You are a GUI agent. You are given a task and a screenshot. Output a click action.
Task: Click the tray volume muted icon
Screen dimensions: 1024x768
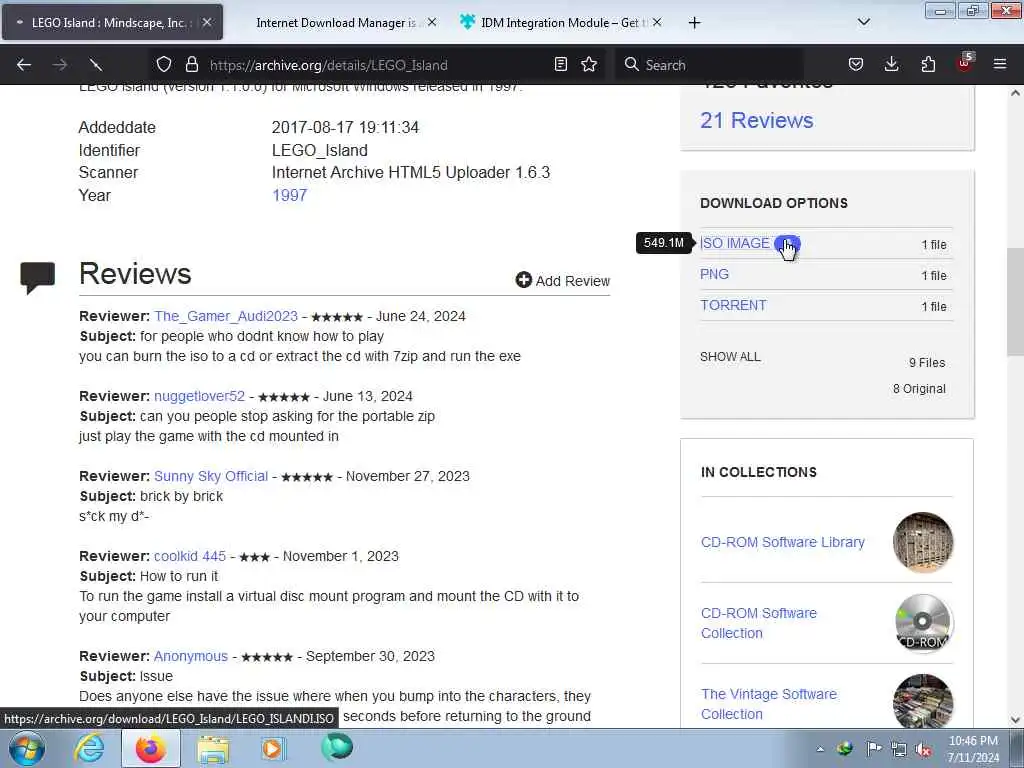pos(923,749)
